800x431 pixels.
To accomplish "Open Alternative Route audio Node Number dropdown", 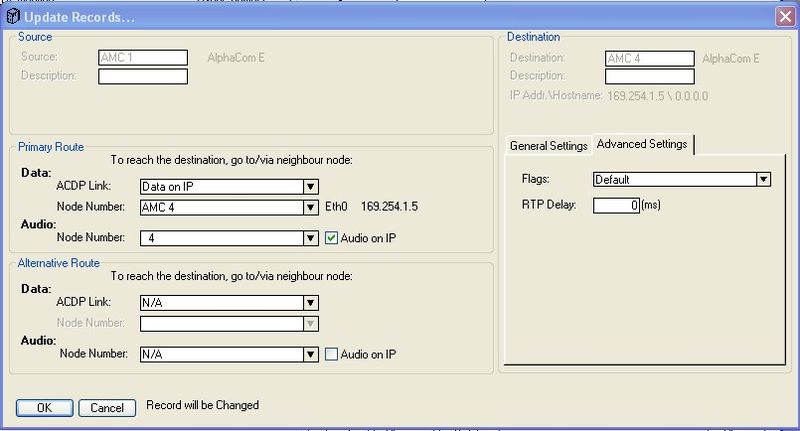I will (x=311, y=354).
